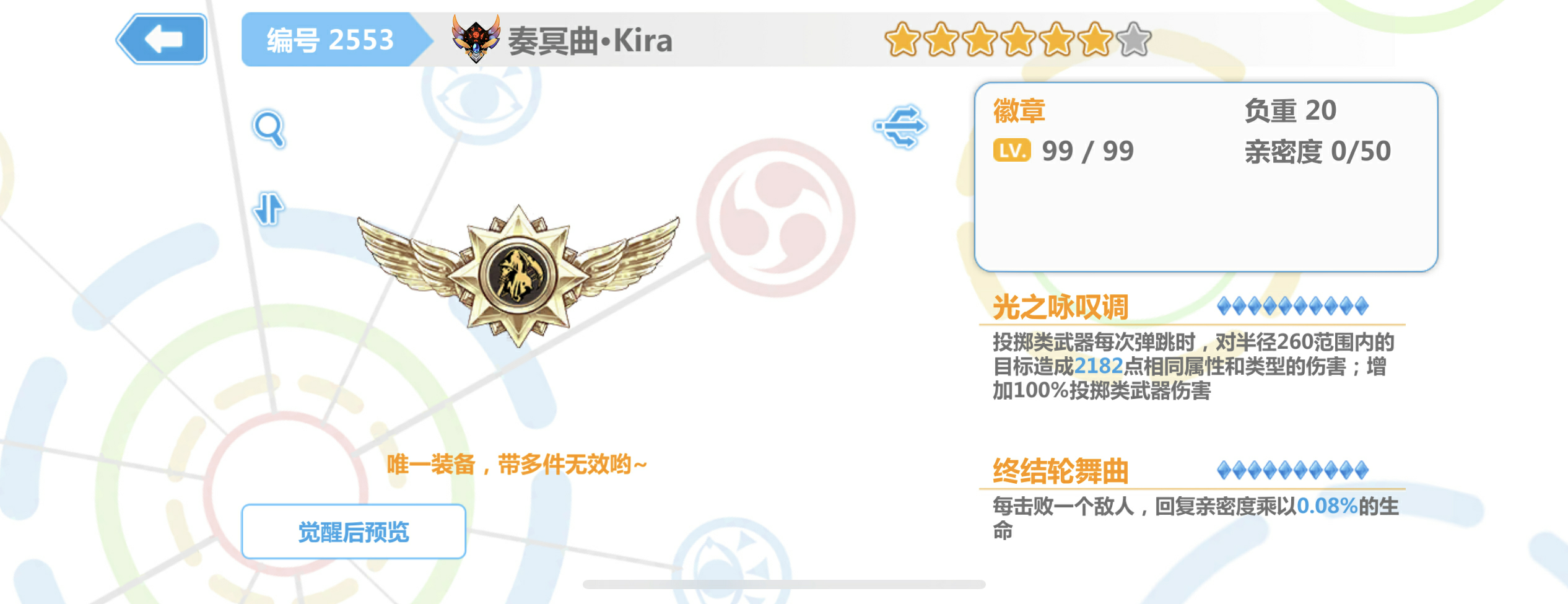
Task: Tap the first gold star rating
Action: click(x=902, y=39)
